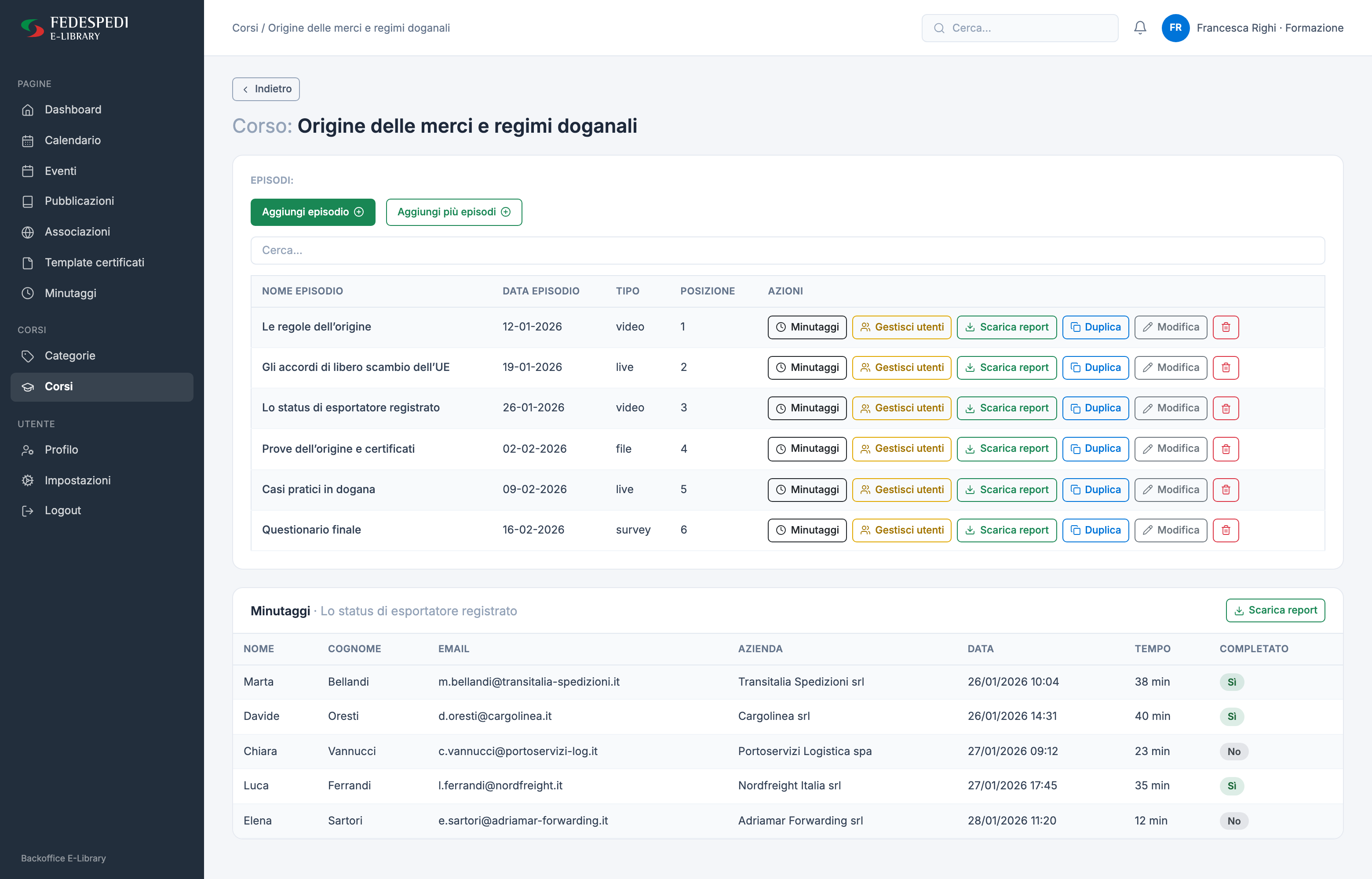Delete Lo status di esportatore registrato episode
This screenshot has width=1372, height=879.
point(1225,408)
